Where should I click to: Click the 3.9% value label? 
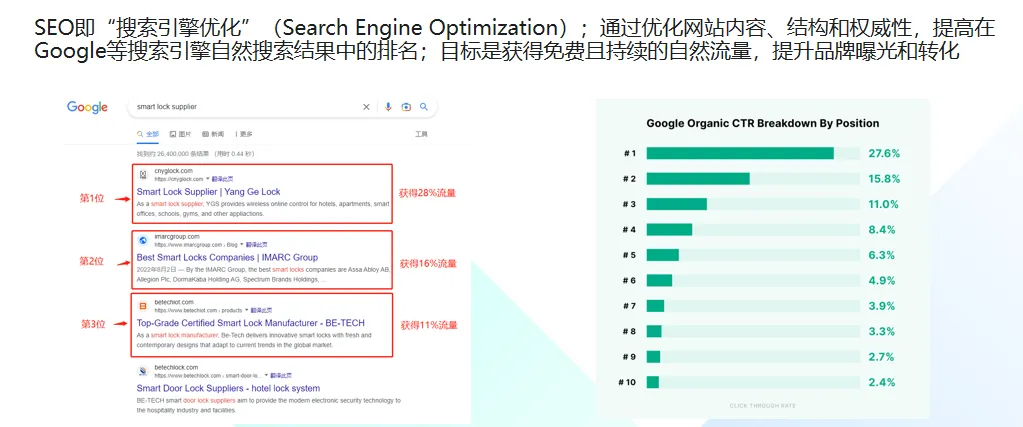click(881, 306)
